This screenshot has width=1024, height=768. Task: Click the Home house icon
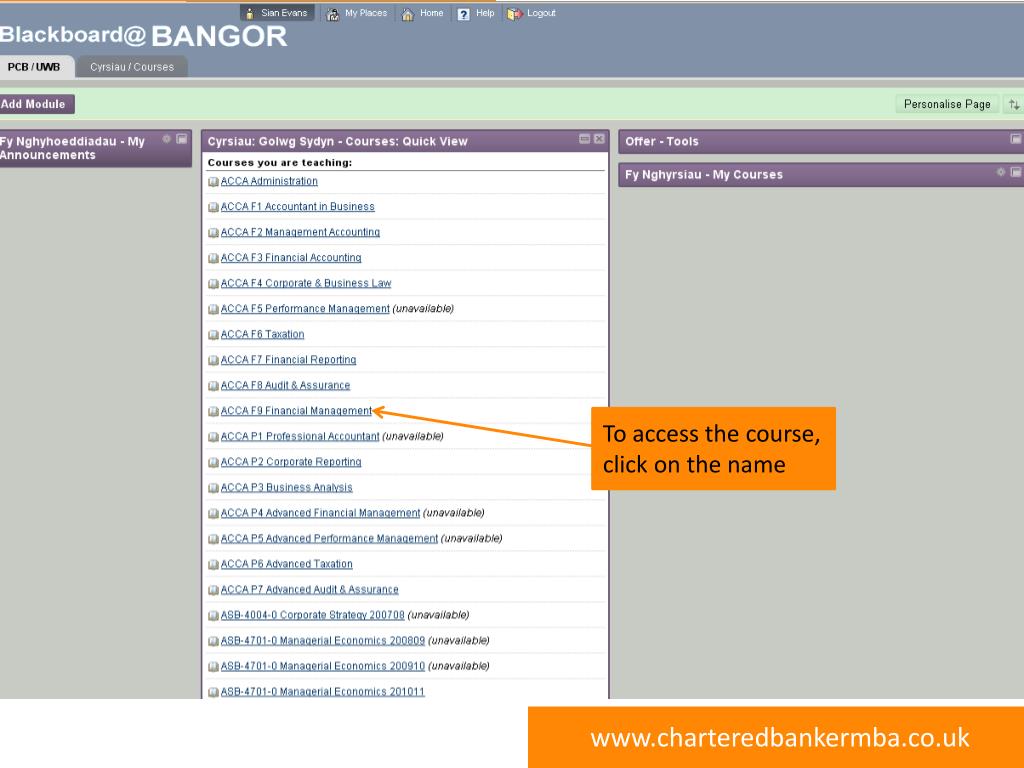click(408, 14)
